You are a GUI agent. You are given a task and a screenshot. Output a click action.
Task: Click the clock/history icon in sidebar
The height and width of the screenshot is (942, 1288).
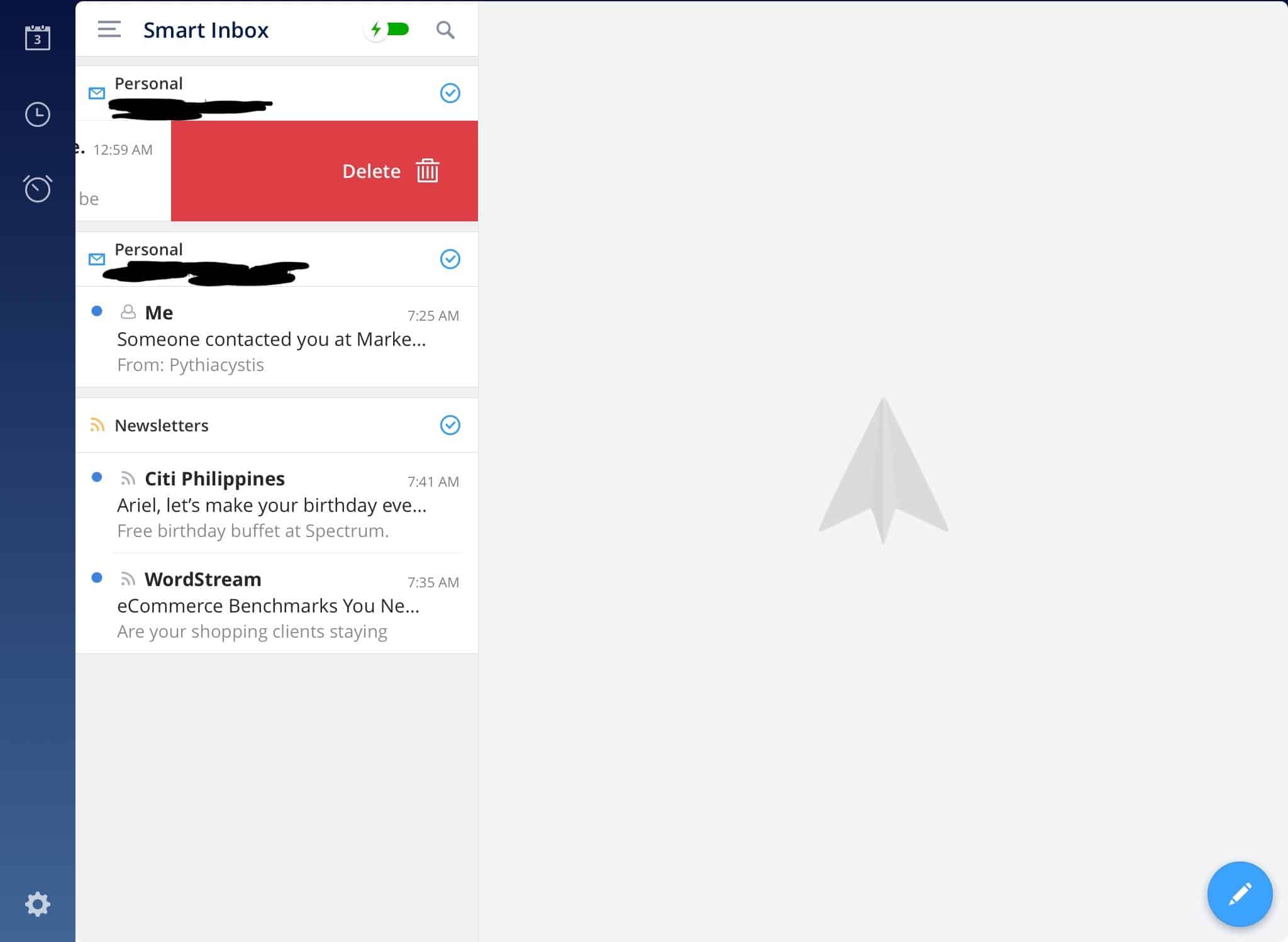tap(38, 113)
